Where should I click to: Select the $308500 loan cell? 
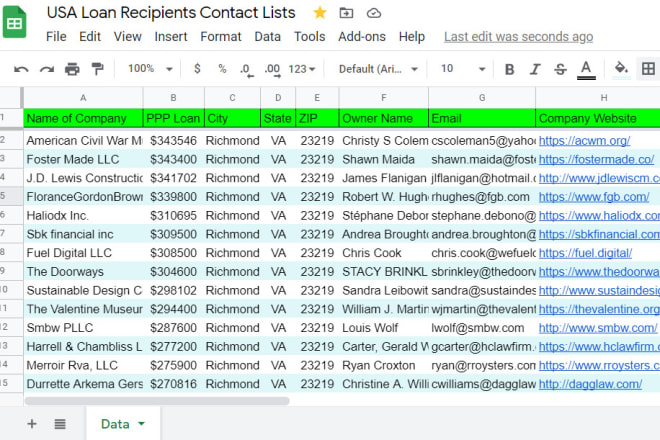174,253
